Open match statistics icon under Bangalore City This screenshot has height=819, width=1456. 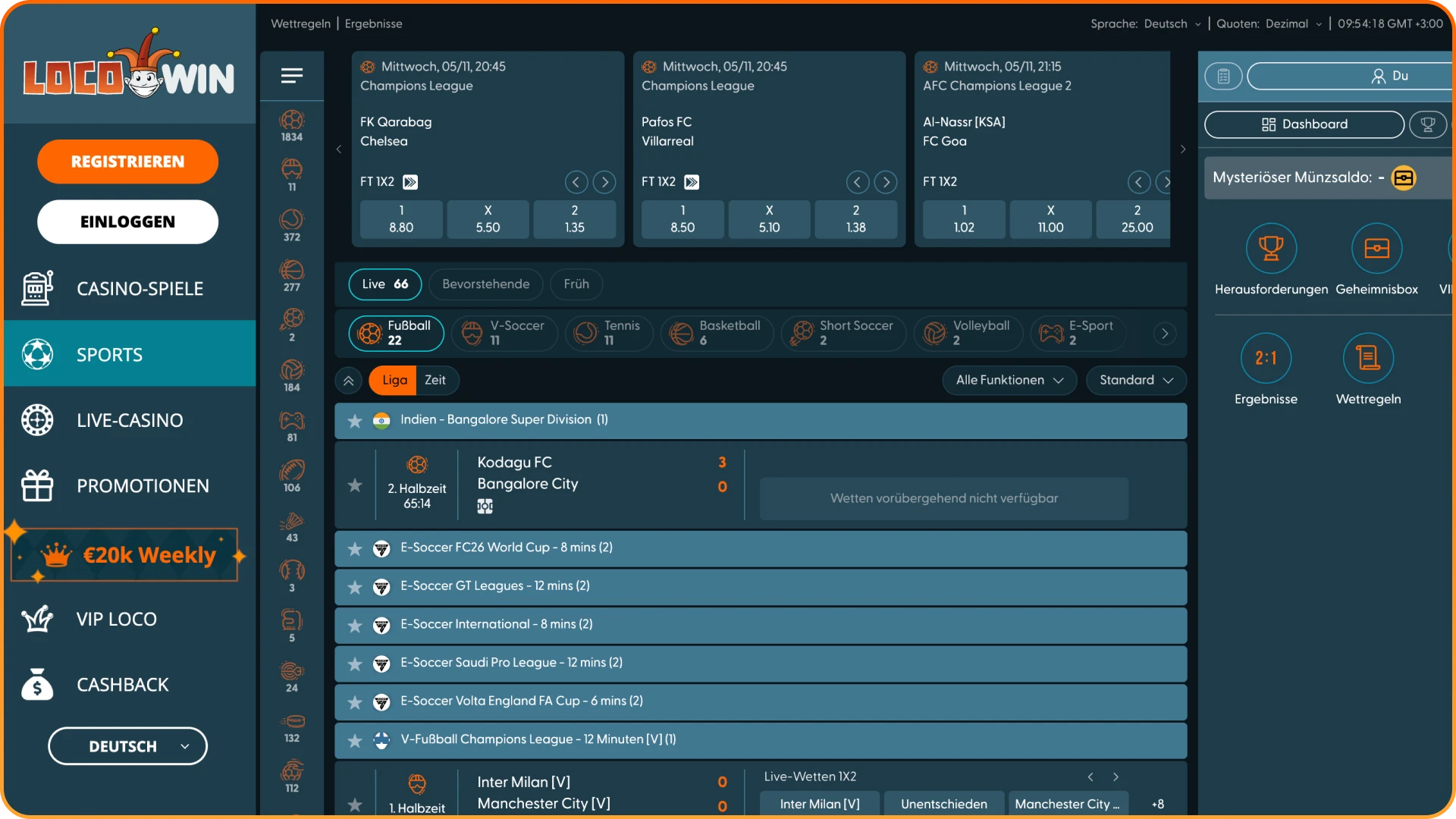pos(485,507)
